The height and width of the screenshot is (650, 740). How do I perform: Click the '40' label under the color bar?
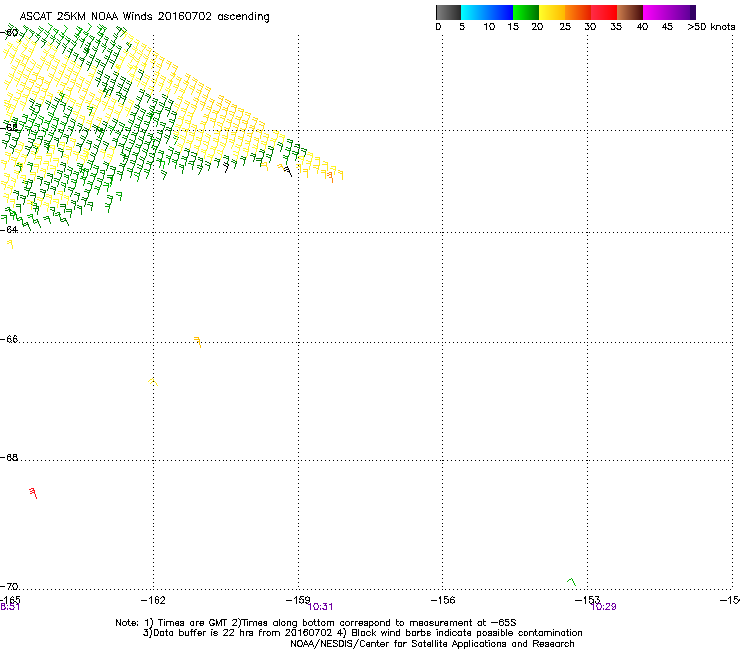(642, 27)
